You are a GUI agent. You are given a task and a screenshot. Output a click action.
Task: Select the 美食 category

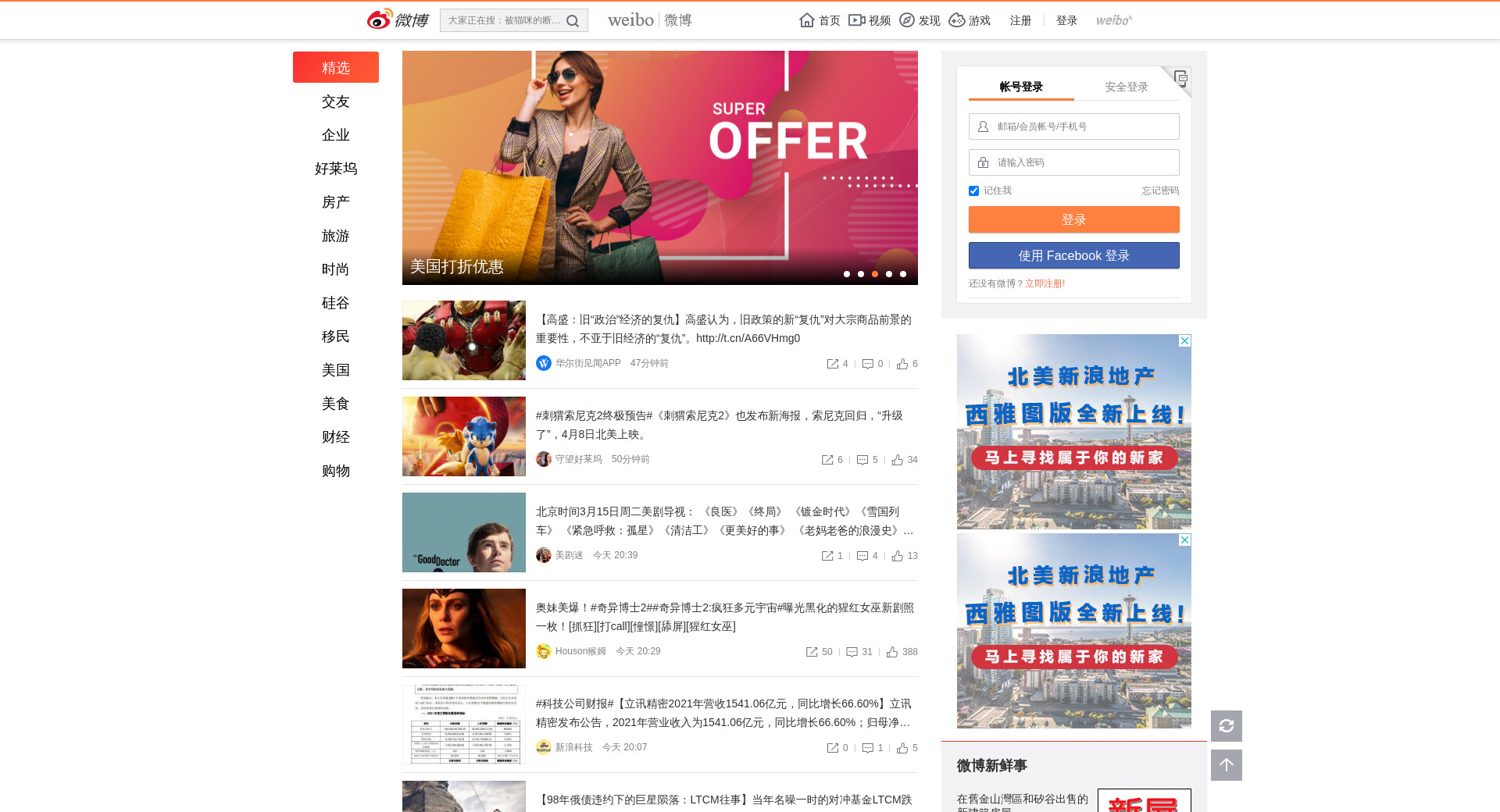[336, 404]
